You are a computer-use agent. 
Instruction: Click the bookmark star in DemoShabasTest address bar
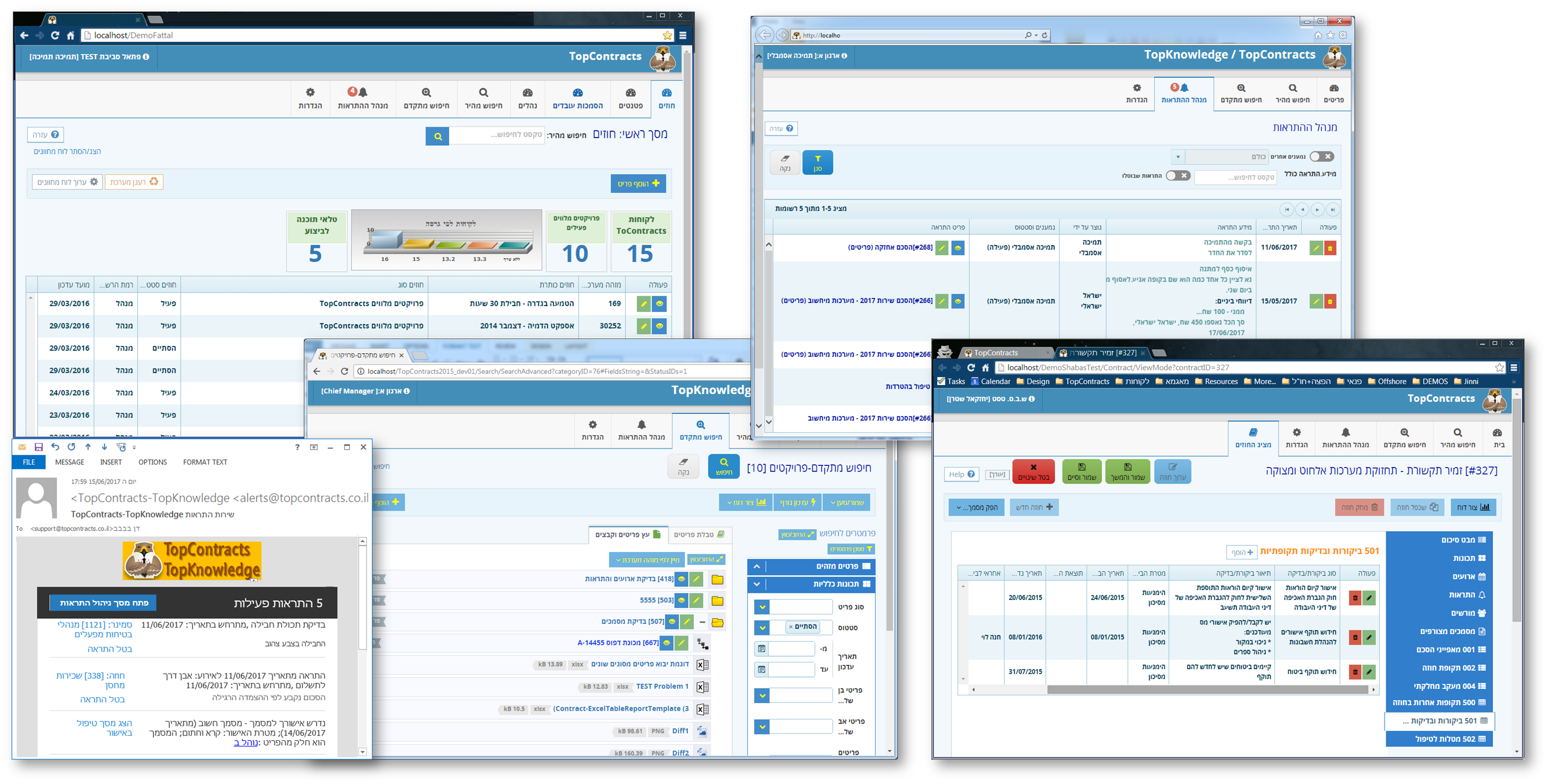(1499, 367)
